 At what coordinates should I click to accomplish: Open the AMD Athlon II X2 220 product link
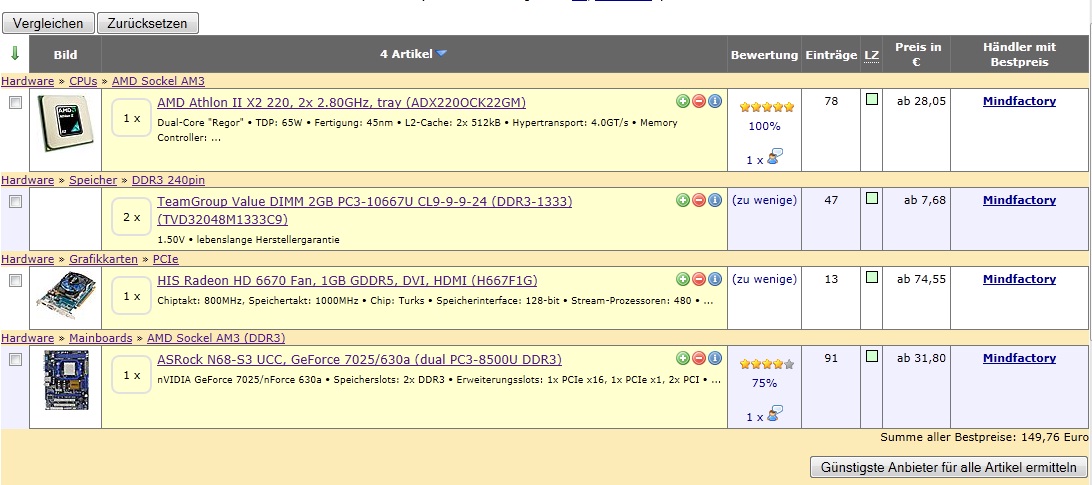pos(341,102)
